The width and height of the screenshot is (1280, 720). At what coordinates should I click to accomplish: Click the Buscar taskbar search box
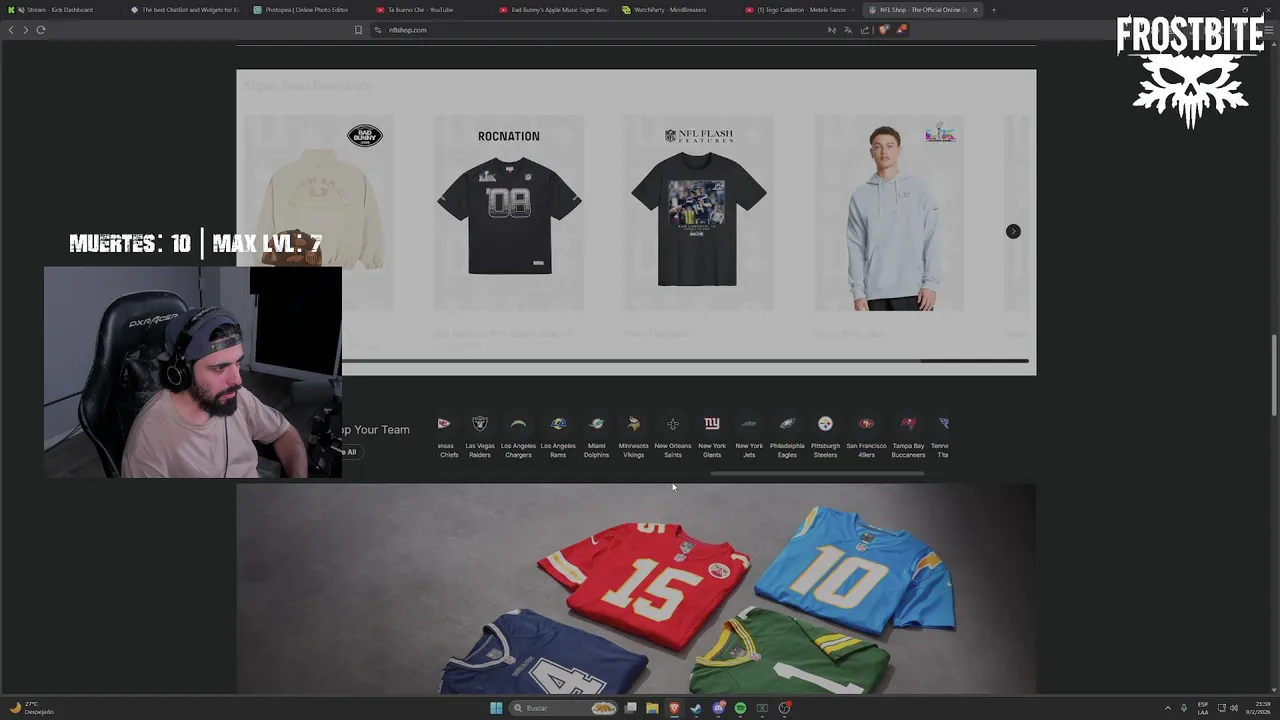click(563, 708)
